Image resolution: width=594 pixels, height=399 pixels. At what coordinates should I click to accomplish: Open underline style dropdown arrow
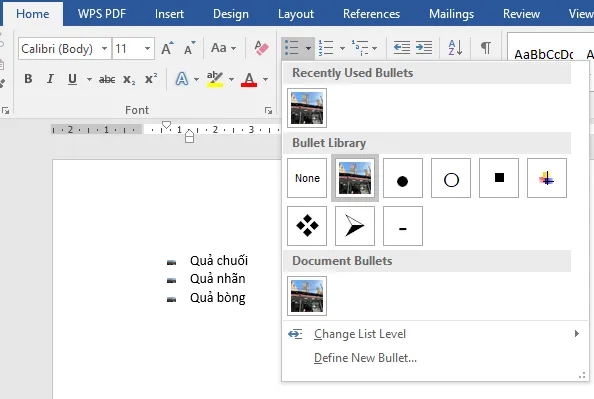click(89, 79)
